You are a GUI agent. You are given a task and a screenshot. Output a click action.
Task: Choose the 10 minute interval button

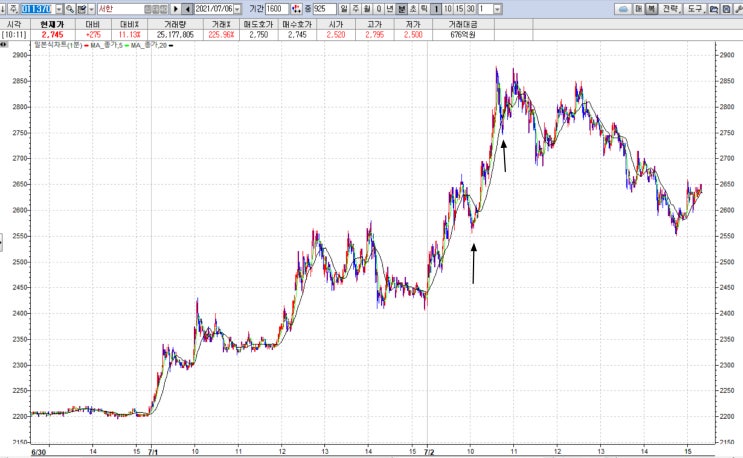[x=448, y=9]
